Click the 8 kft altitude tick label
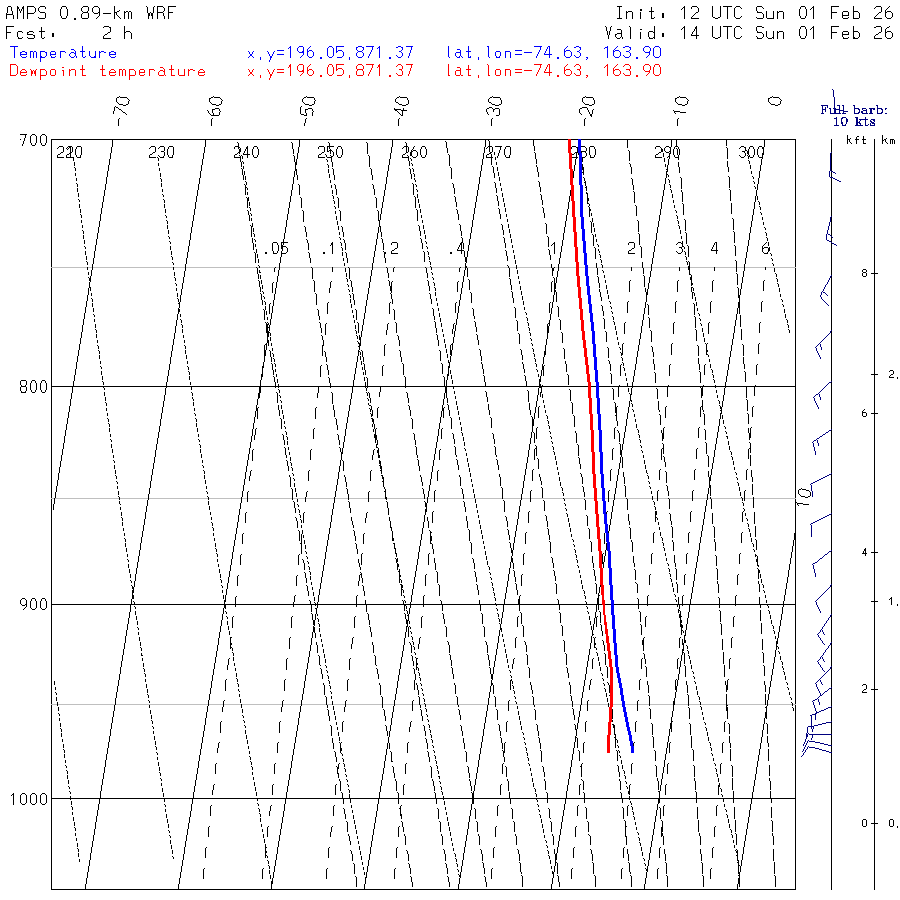Viewport: 900px width, 900px height. pos(864,274)
